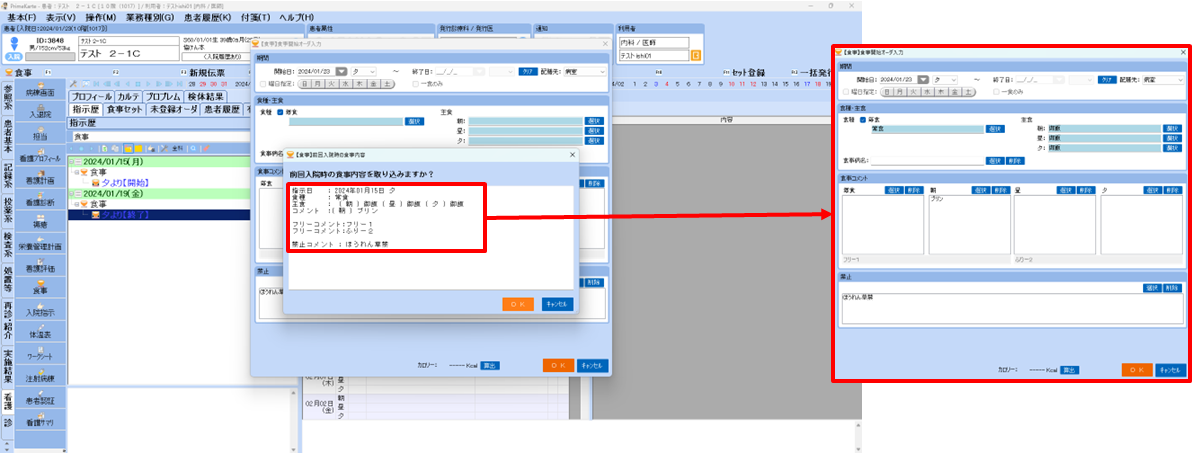Click 削除 next to 食事病名 in right-hand window

tap(1016, 161)
